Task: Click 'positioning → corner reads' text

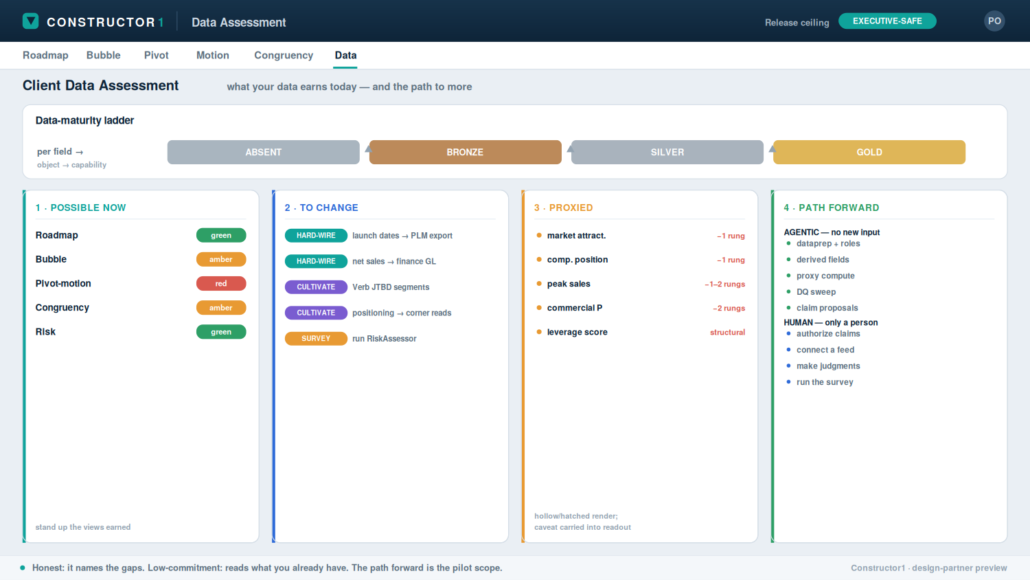Action: pos(402,313)
